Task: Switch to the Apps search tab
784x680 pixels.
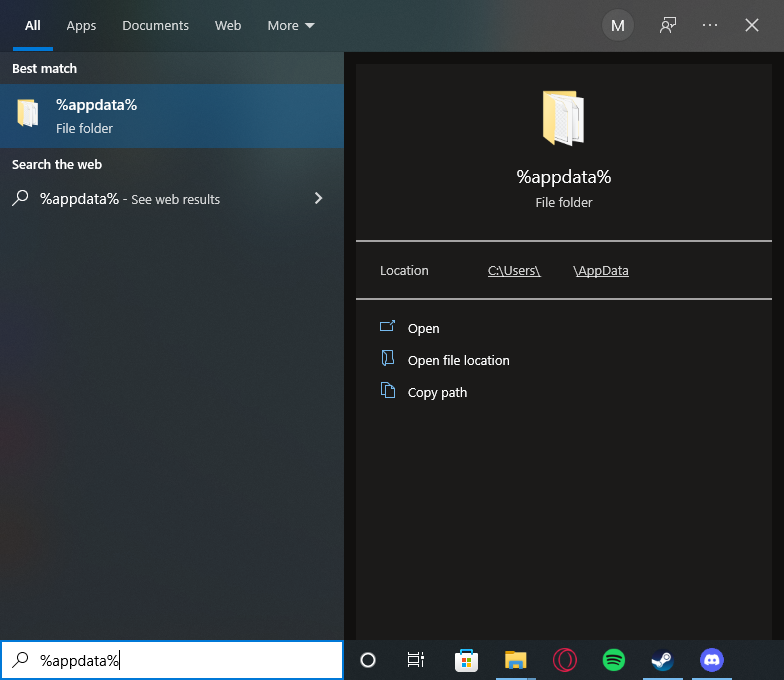Action: pos(81,26)
